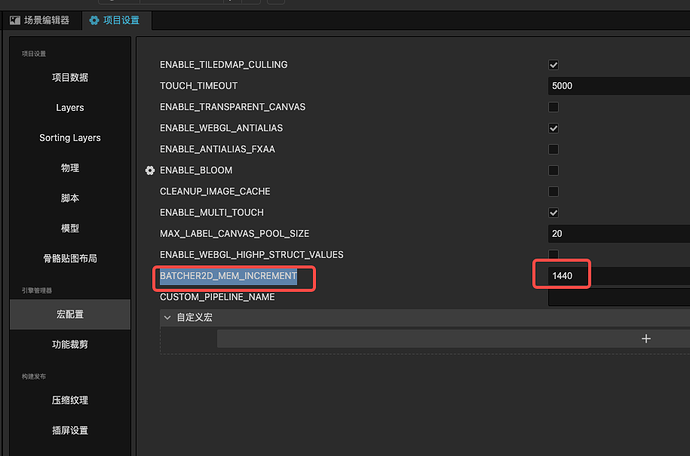Click the BATCHER2D_MEM_INCREMENT value field
This screenshot has width=690, height=456.
619,276
